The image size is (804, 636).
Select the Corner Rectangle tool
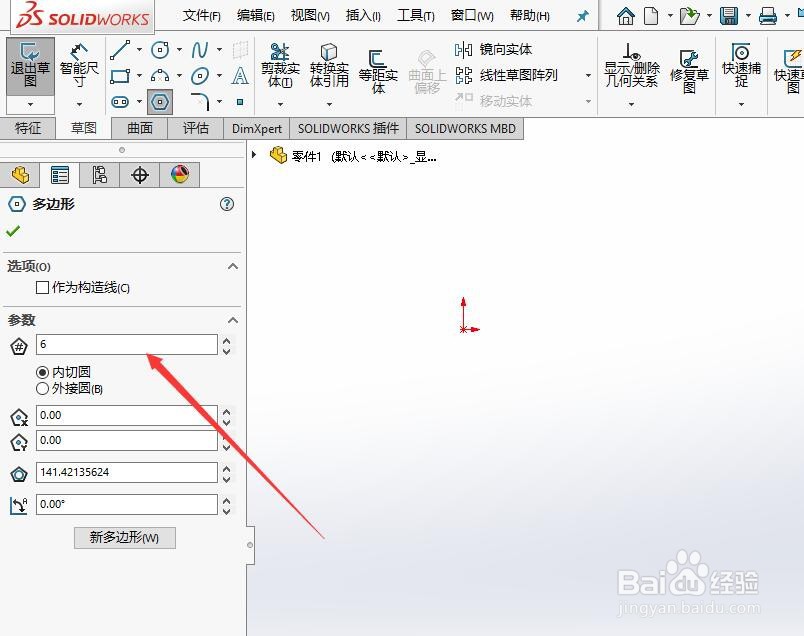(x=120, y=76)
